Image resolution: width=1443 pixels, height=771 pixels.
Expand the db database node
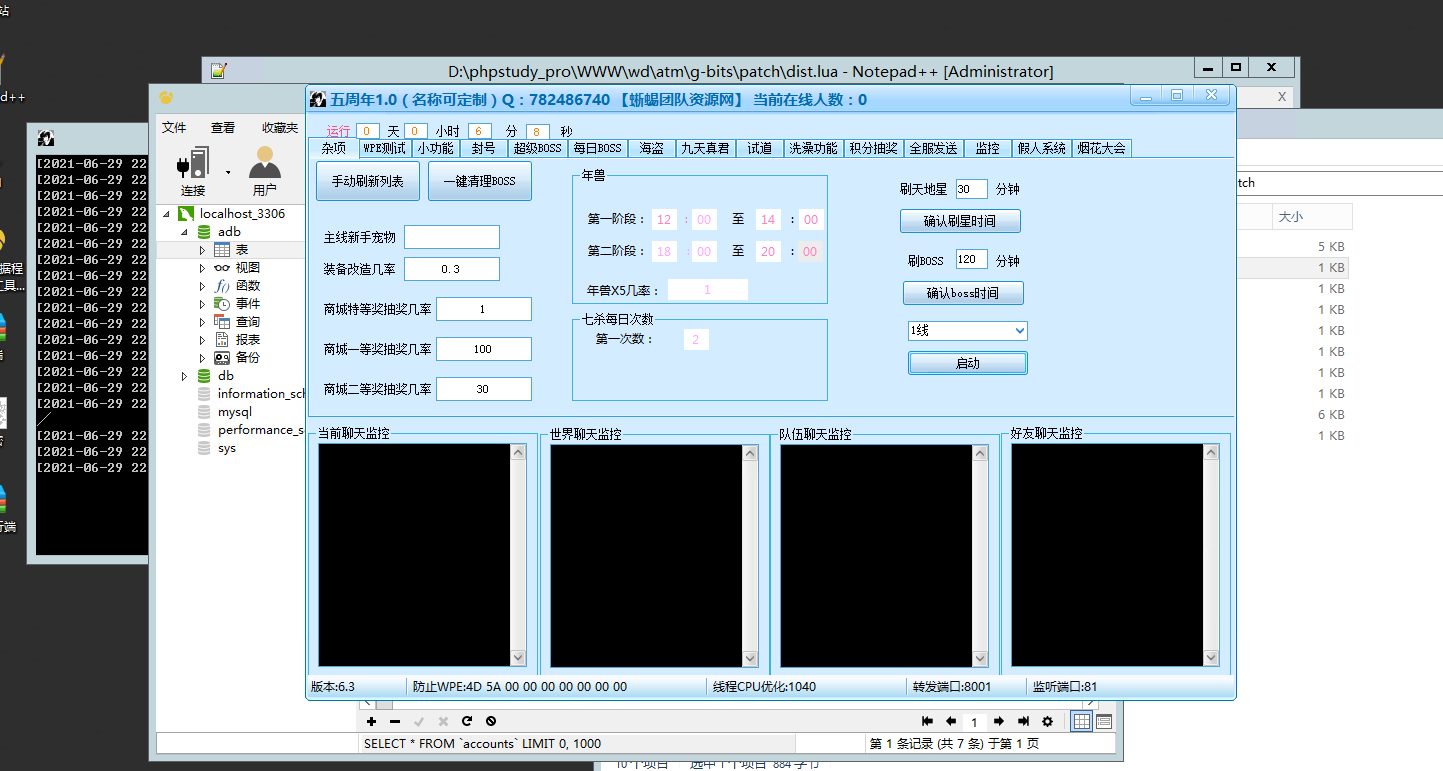coord(184,375)
